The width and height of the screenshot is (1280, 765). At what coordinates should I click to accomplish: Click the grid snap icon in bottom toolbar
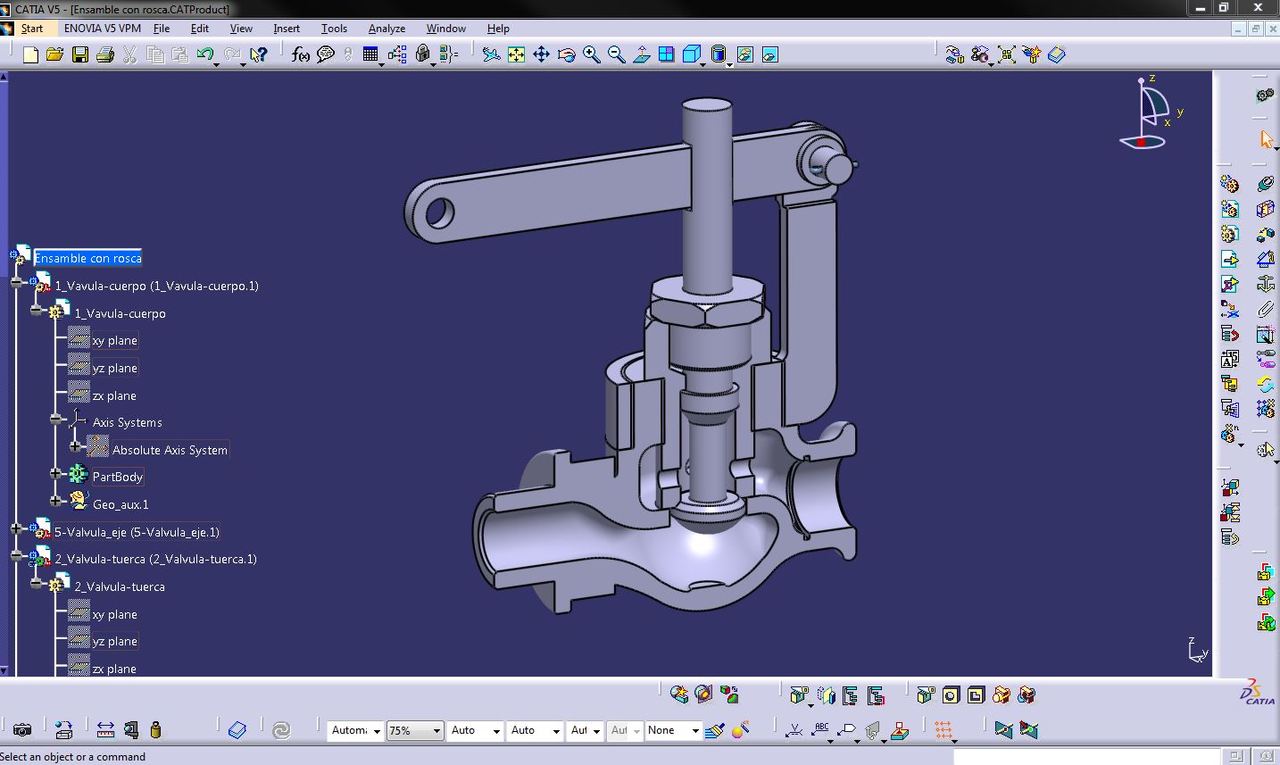point(943,731)
